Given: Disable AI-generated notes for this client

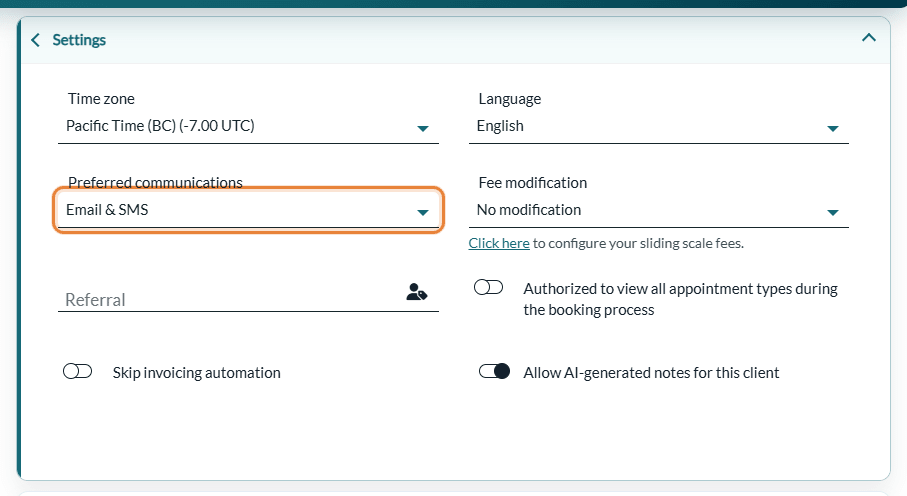Looking at the screenshot, I should click(495, 371).
